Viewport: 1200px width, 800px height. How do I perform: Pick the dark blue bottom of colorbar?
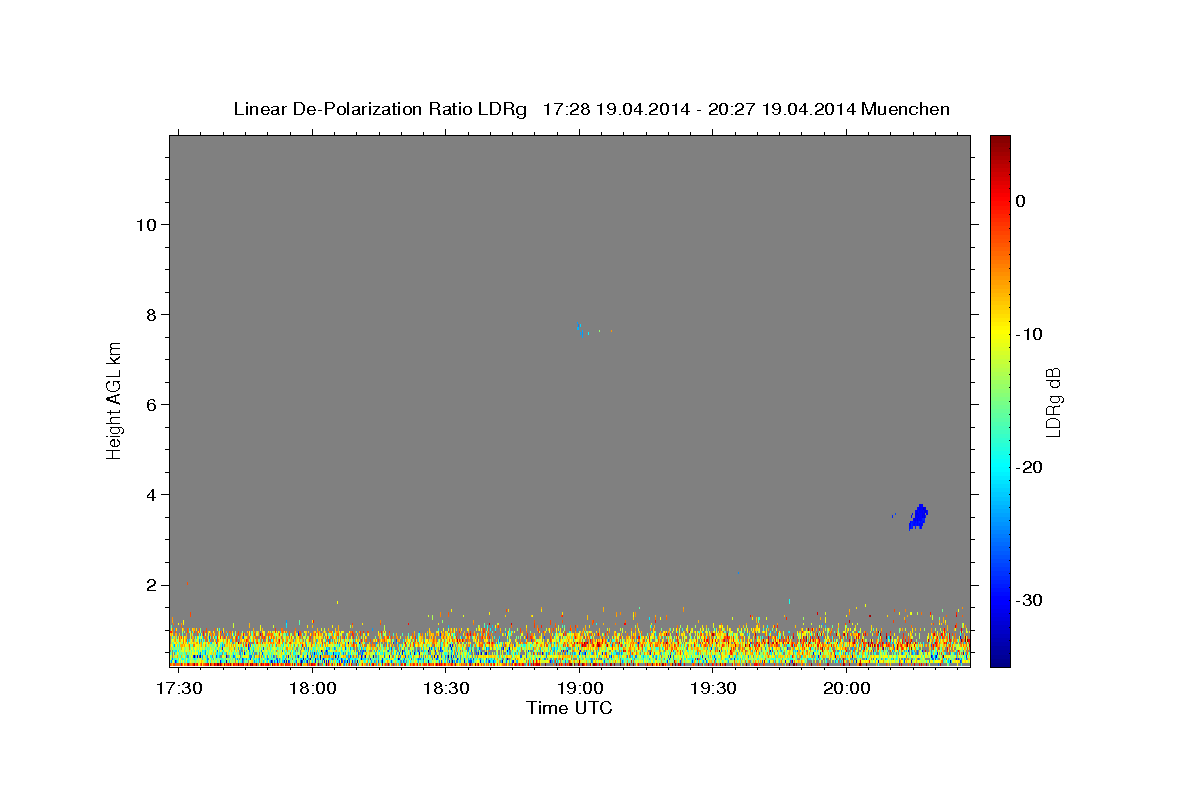tap(1000, 658)
